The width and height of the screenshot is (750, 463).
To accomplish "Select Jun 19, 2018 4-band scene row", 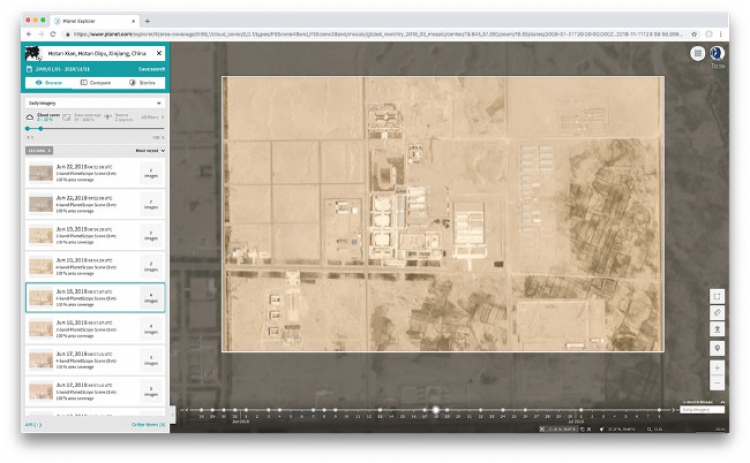I will click(95, 266).
